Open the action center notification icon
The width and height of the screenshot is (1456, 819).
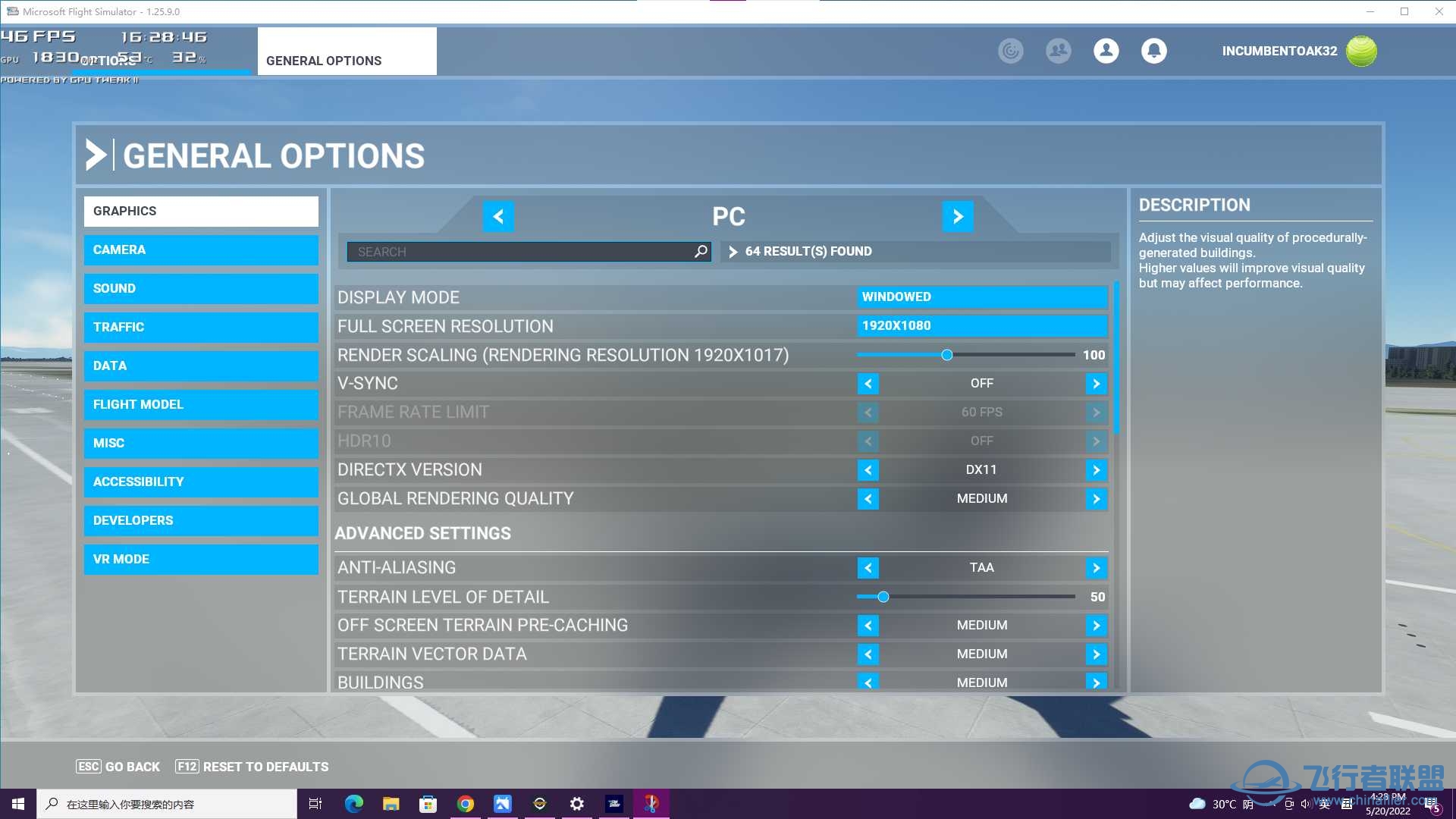pyautogui.click(x=1432, y=805)
